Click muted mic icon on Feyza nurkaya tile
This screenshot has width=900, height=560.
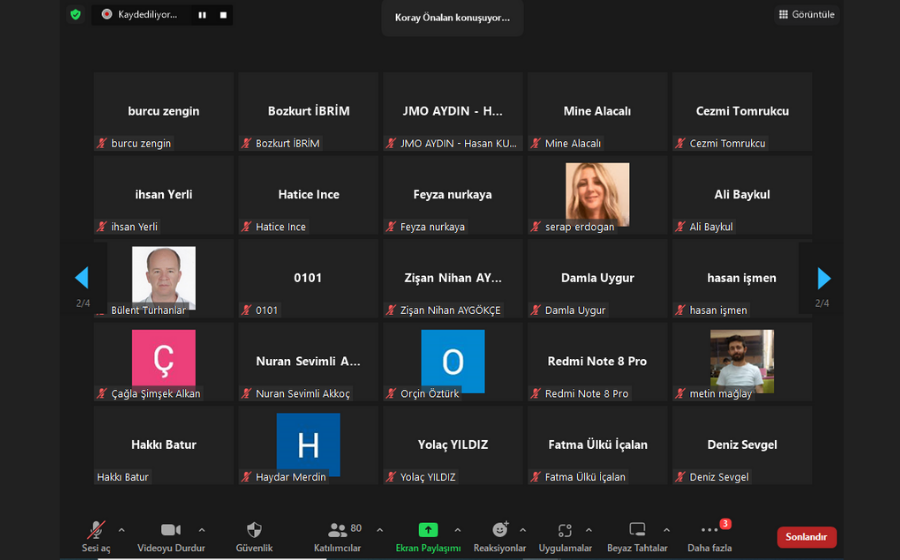pos(391,227)
